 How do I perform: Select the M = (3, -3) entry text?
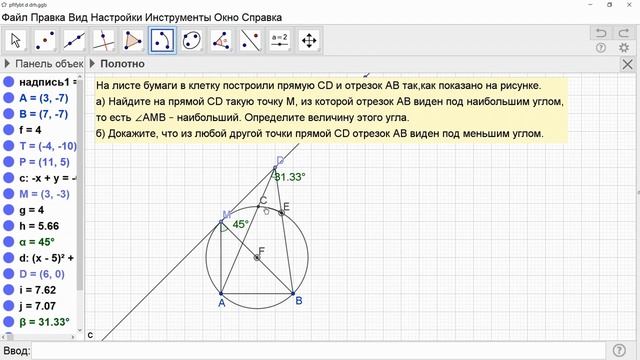pos(44,194)
